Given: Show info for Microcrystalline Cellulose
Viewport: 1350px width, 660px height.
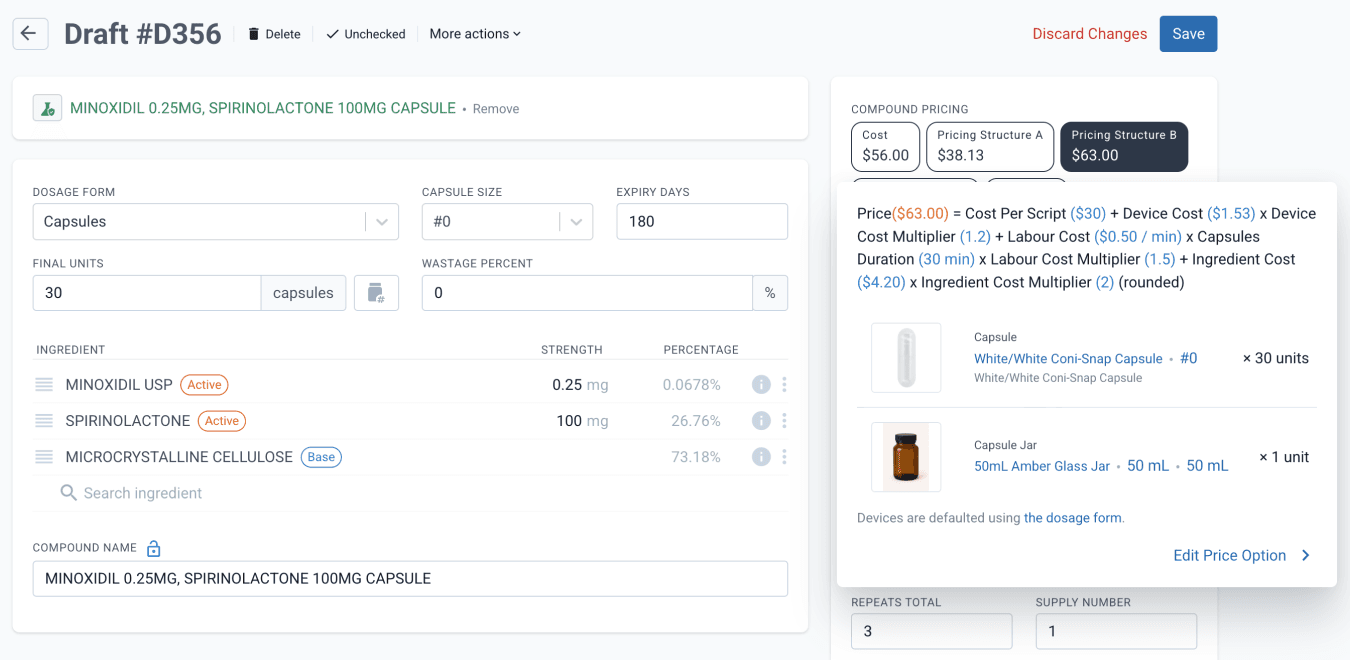Looking at the screenshot, I should (761, 457).
